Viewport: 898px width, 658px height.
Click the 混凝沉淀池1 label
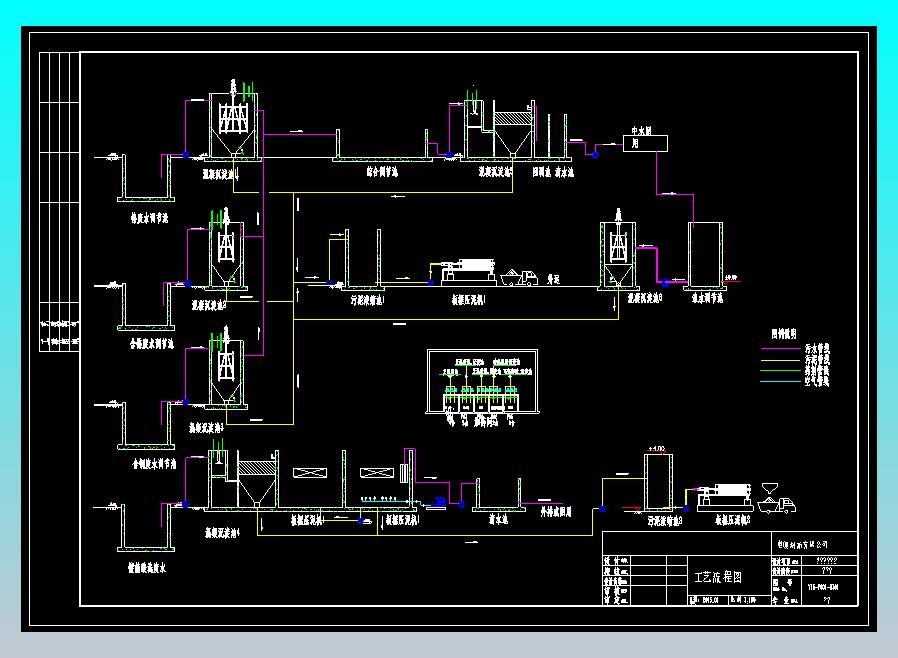(x=220, y=174)
